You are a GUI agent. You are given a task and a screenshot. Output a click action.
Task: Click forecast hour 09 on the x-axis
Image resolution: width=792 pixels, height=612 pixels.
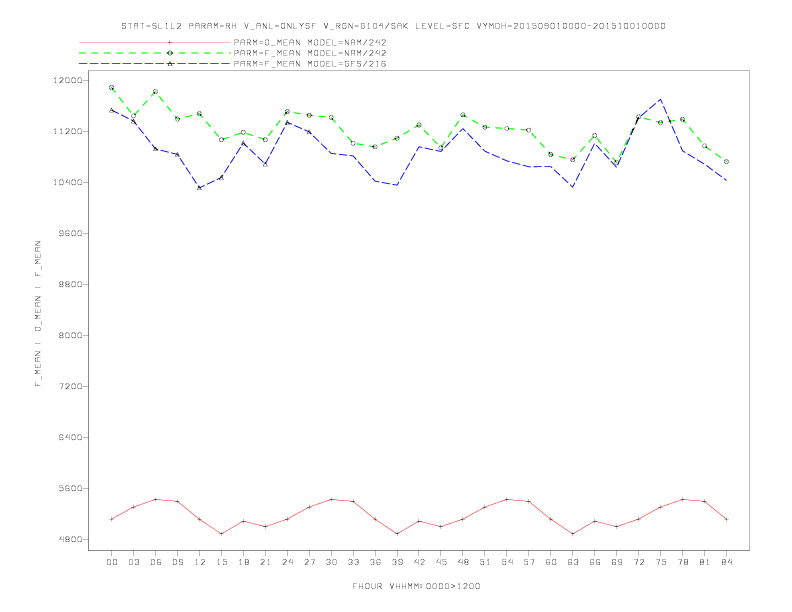tap(177, 562)
